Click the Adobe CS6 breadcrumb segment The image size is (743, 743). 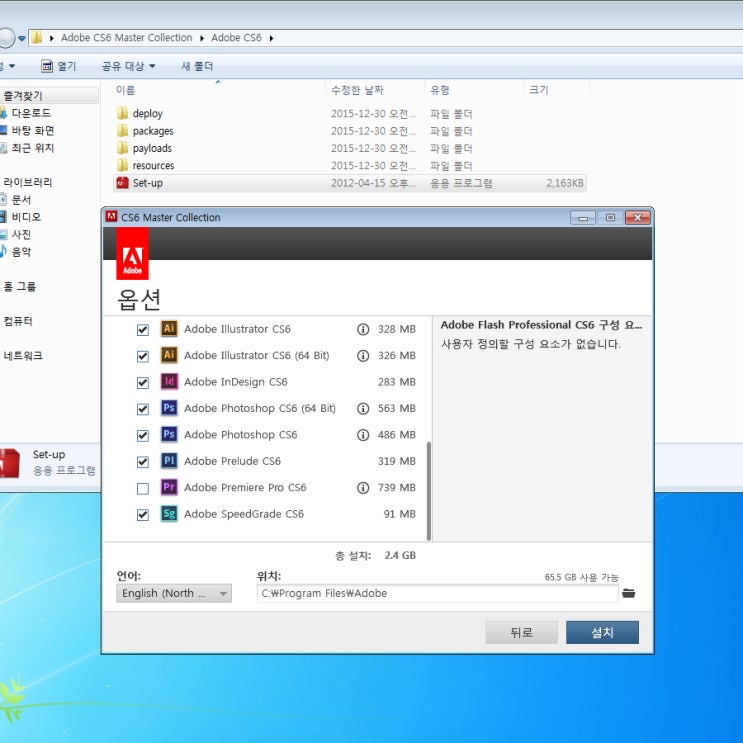coord(236,37)
